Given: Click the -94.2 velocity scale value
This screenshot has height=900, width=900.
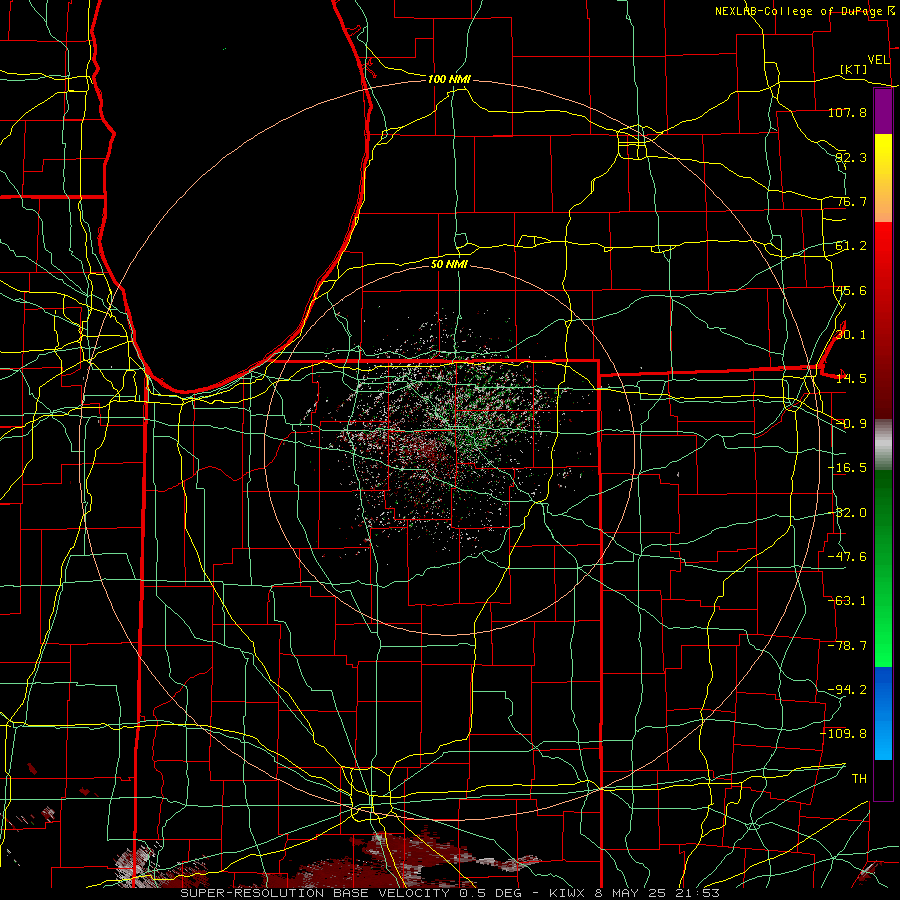Looking at the screenshot, I should coord(847,690).
